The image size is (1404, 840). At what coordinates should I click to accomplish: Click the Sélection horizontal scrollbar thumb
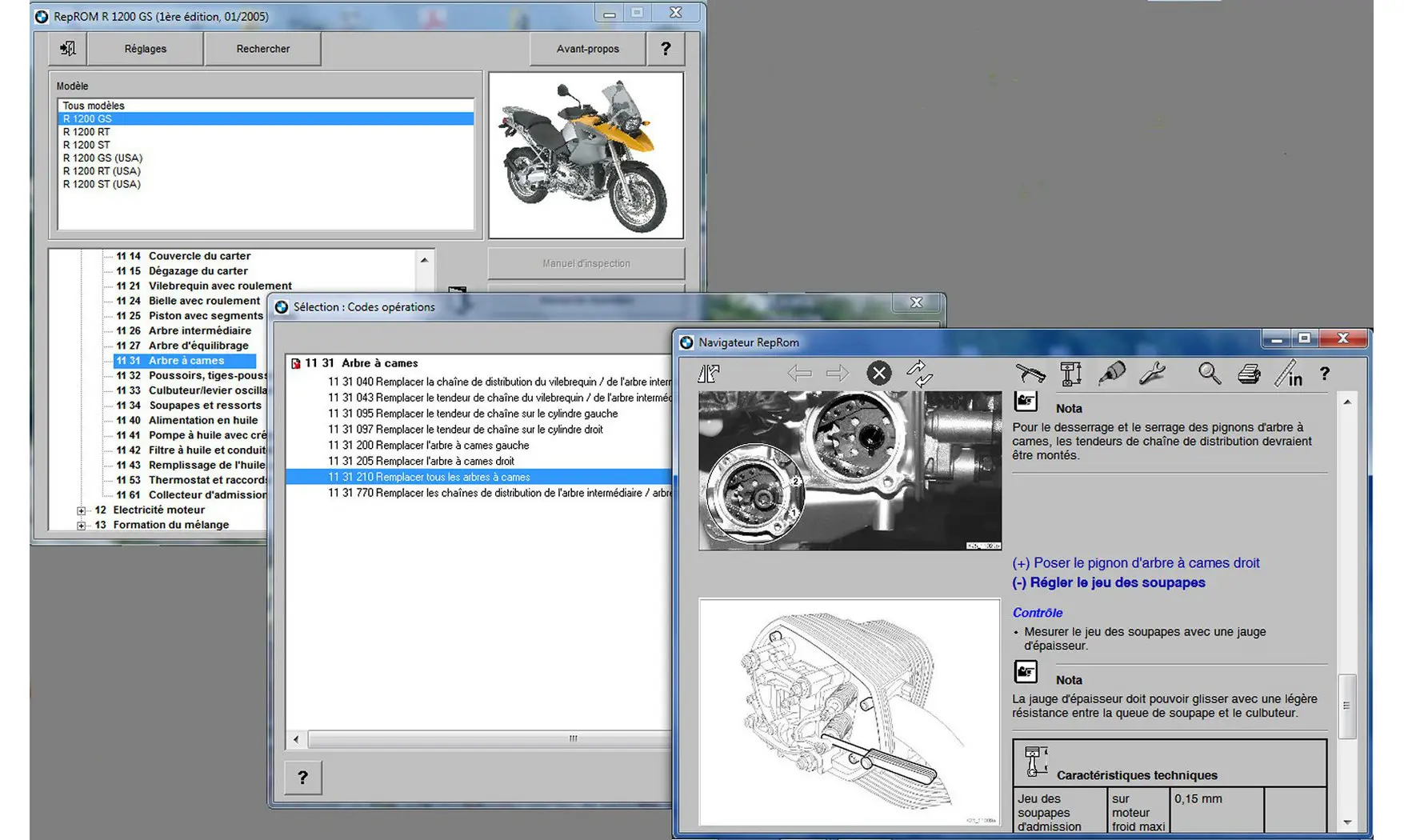pyautogui.click(x=490, y=739)
